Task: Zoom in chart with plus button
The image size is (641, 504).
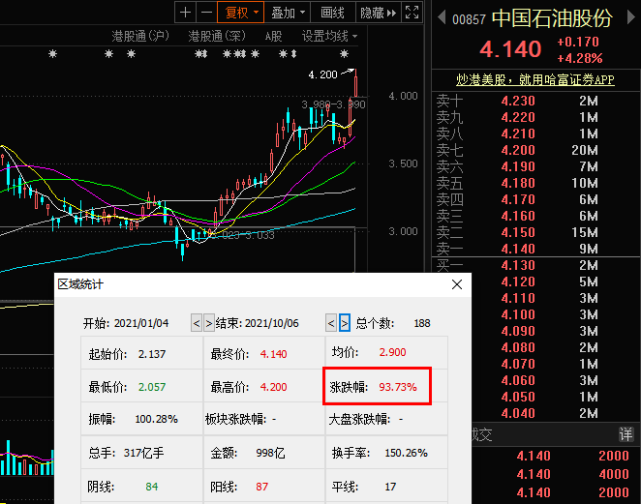Action: point(185,12)
